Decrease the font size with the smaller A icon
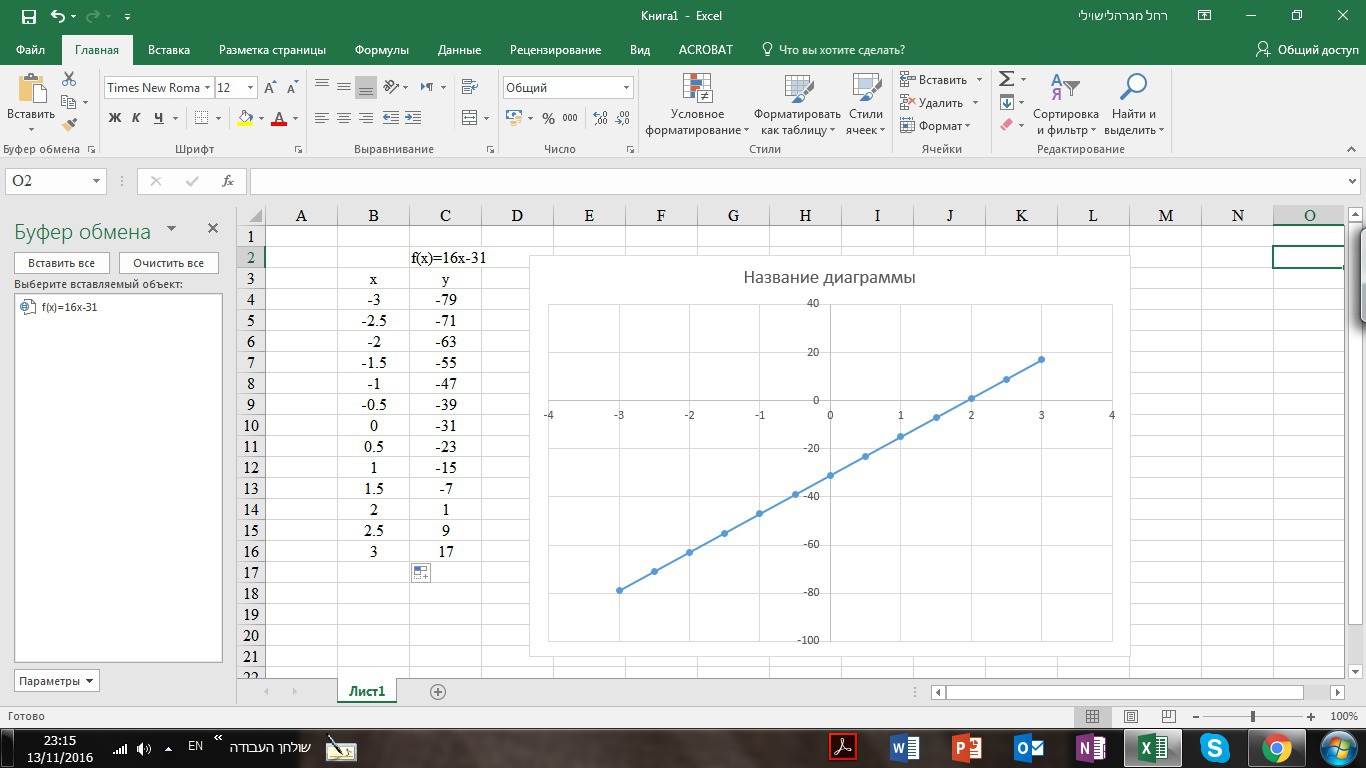Viewport: 1366px width, 768px height. pos(292,88)
